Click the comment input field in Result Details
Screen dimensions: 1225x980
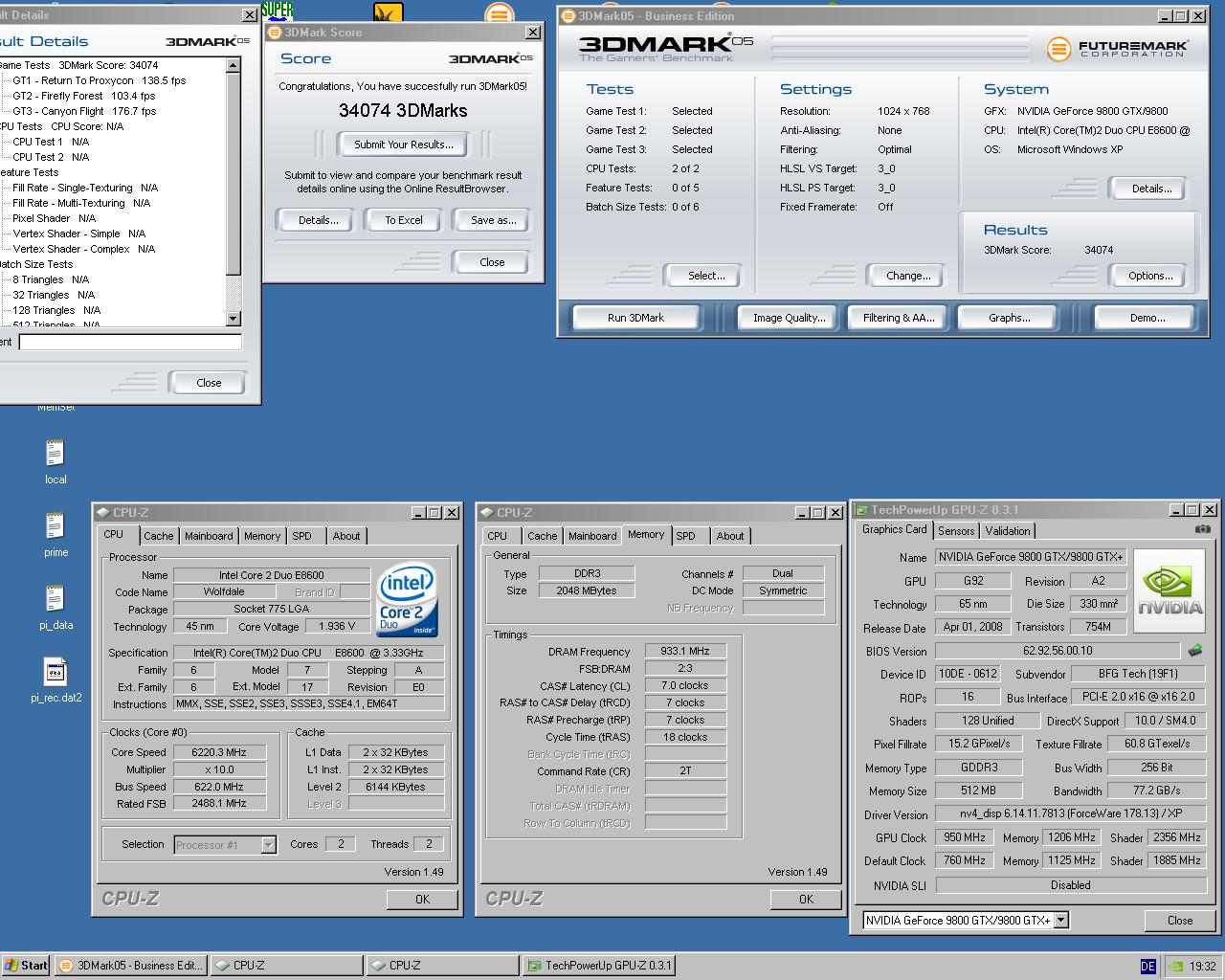click(x=130, y=342)
